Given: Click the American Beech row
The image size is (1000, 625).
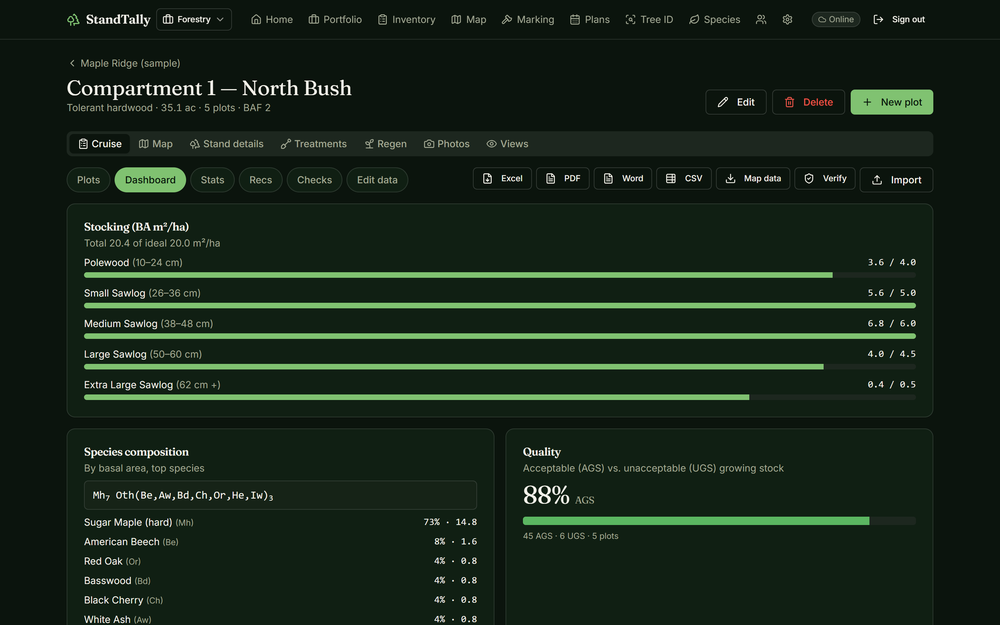Looking at the screenshot, I should pos(281,541).
